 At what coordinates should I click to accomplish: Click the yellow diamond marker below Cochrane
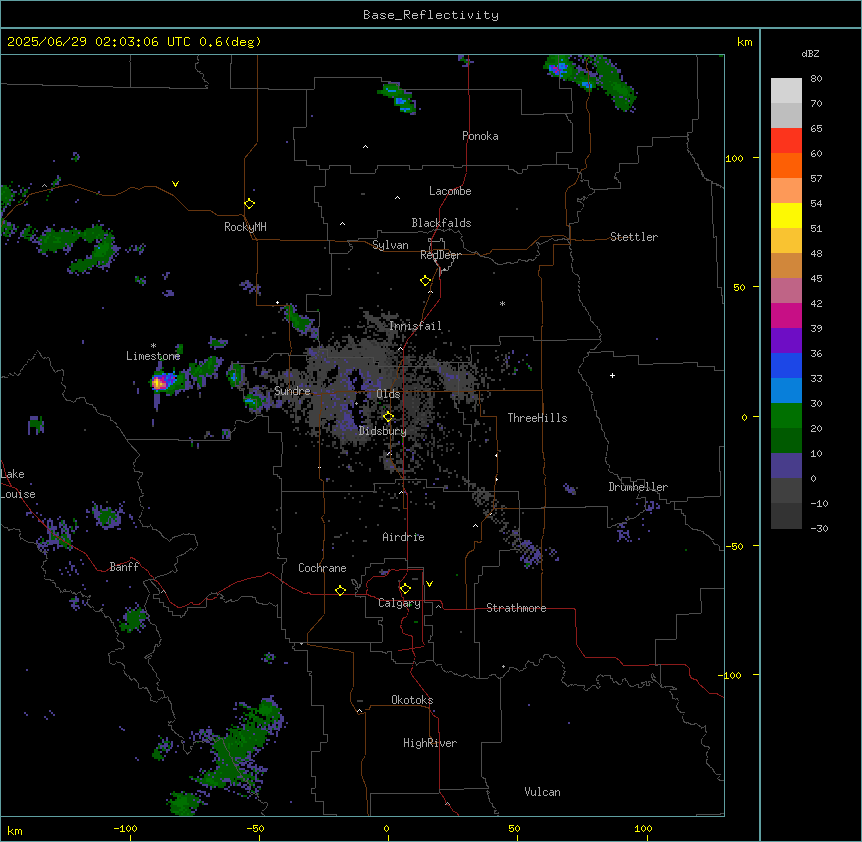[x=340, y=590]
